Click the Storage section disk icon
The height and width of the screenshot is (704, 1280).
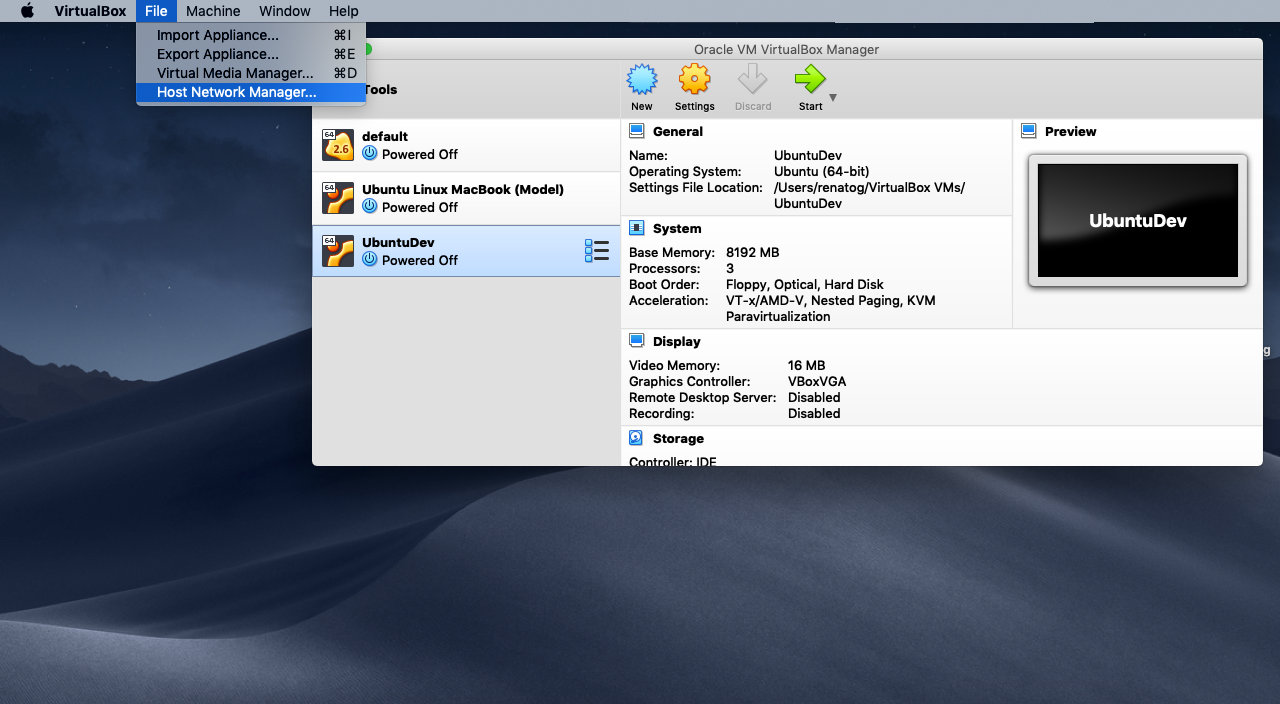coord(636,438)
